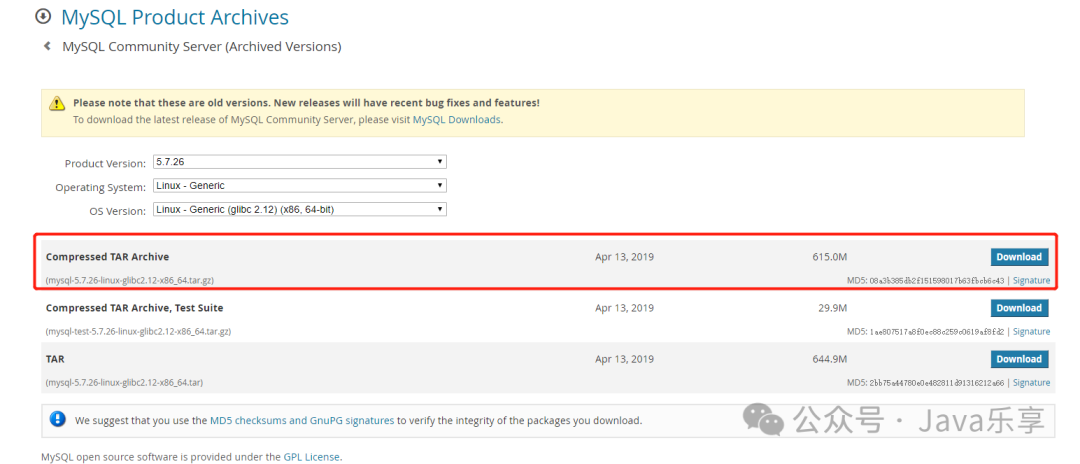
Task: Click the 29.9M file size
Action: click(833, 308)
